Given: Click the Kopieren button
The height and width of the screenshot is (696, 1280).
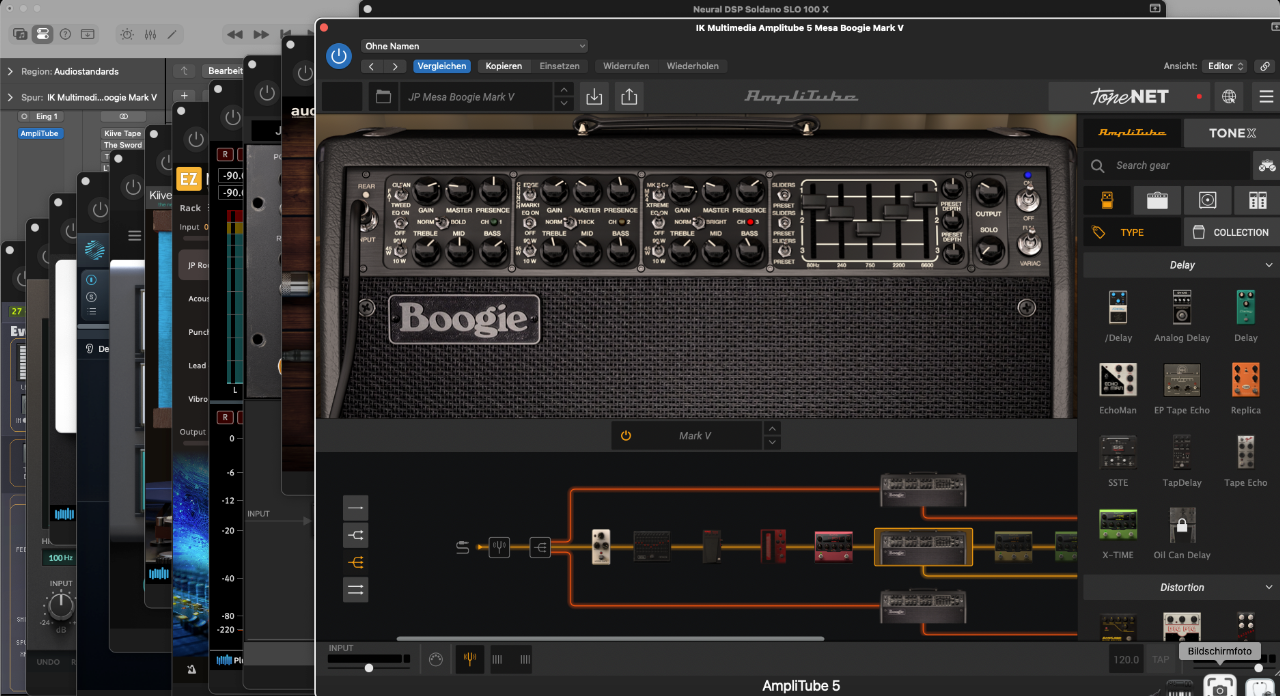Looking at the screenshot, I should tap(504, 66).
